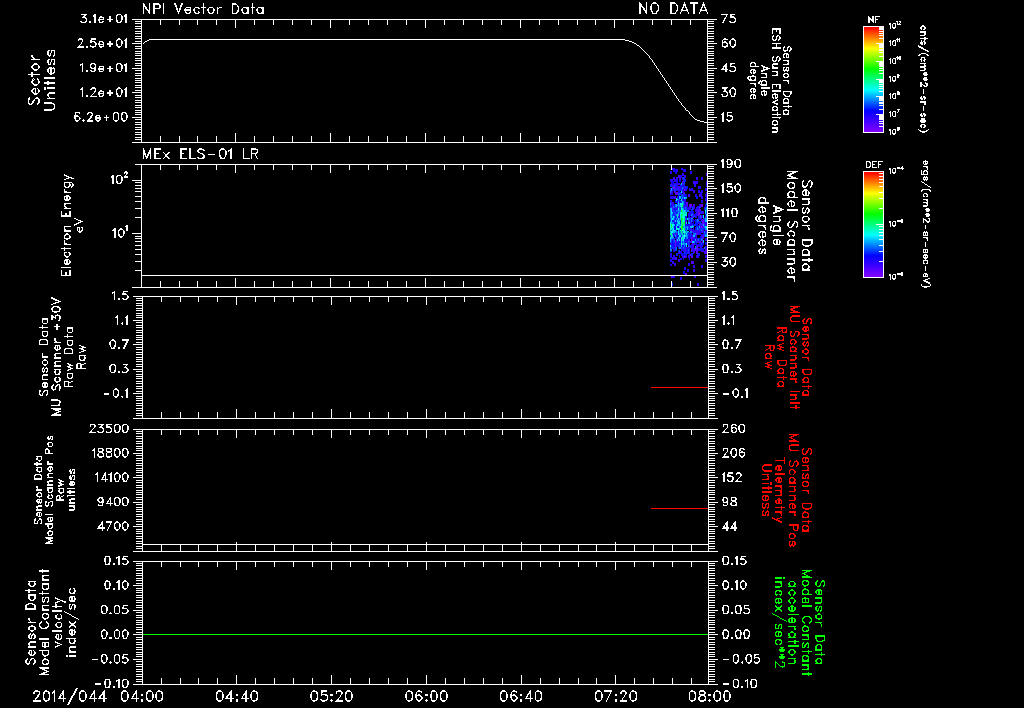The height and width of the screenshot is (708, 1024).
Task: Click the 14100 scanner position tick
Action: (x=108, y=477)
